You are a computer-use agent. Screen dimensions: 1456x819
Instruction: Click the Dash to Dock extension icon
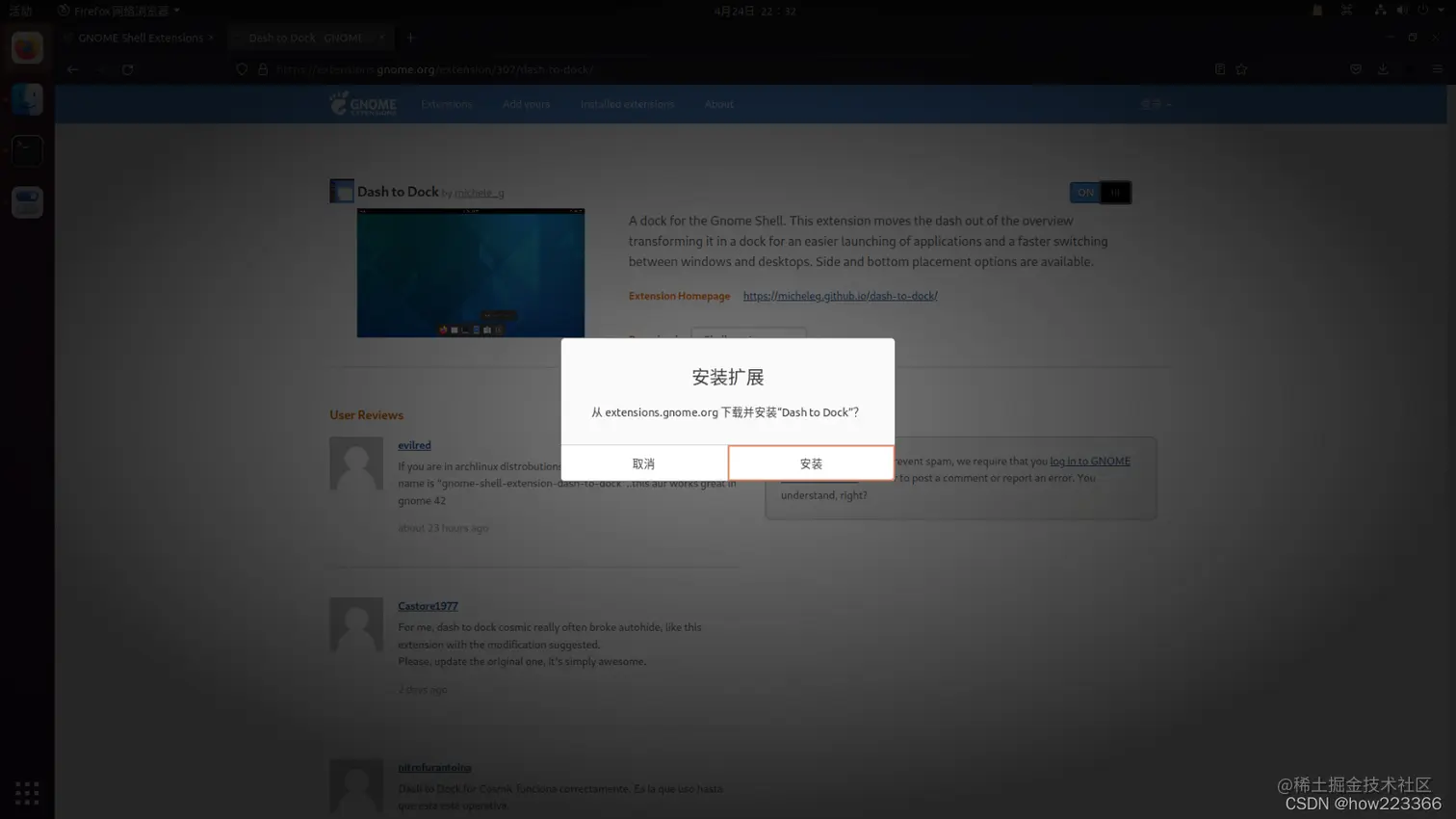(x=342, y=191)
